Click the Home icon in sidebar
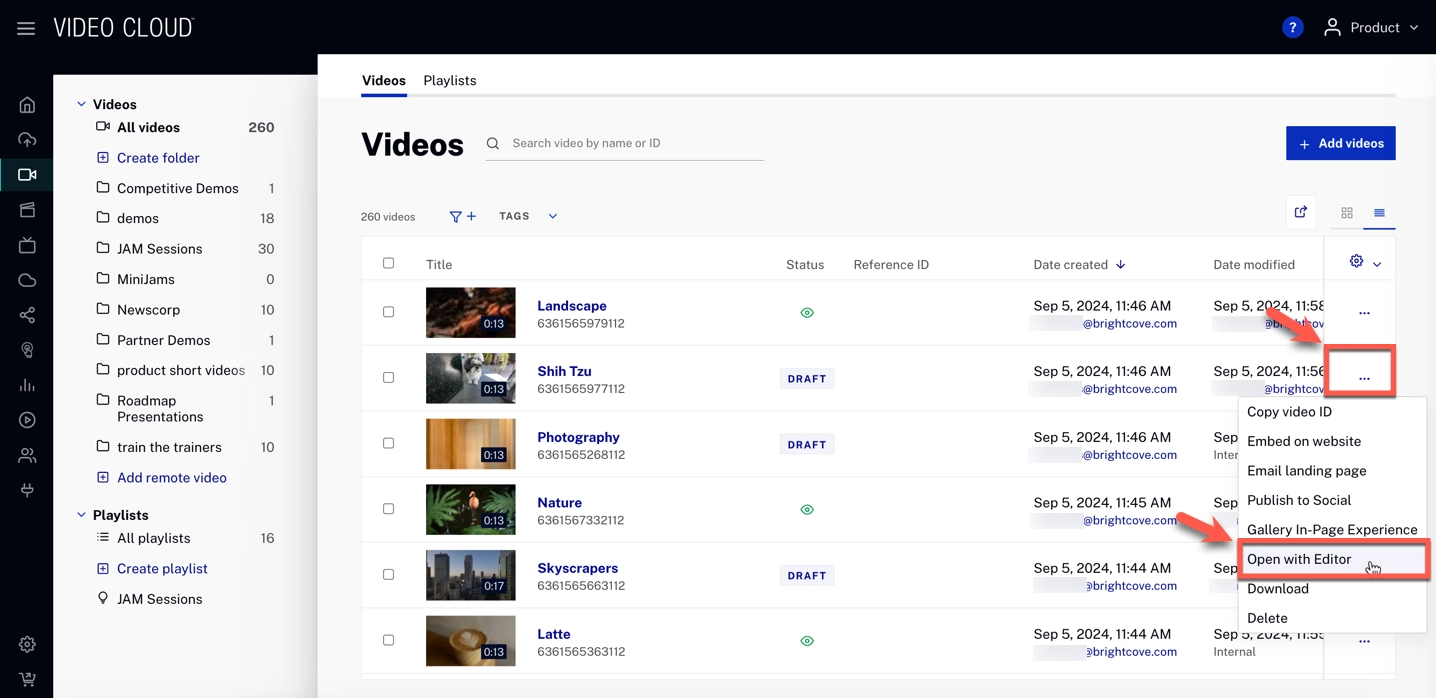 point(27,105)
